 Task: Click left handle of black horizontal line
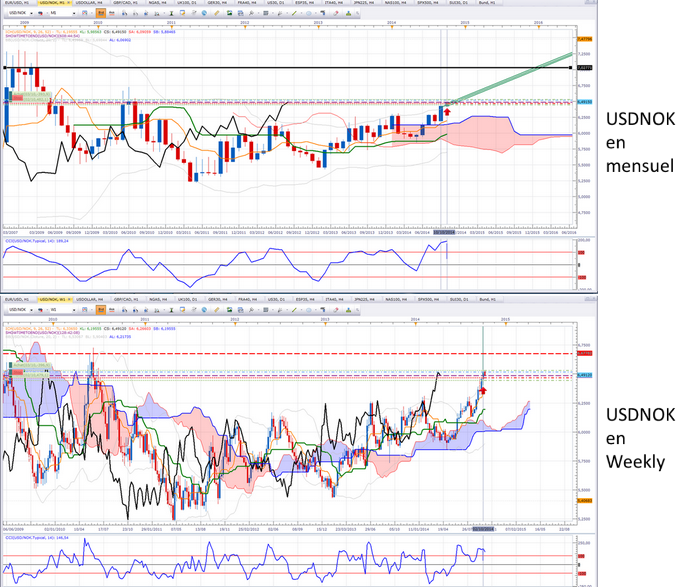(5, 68)
